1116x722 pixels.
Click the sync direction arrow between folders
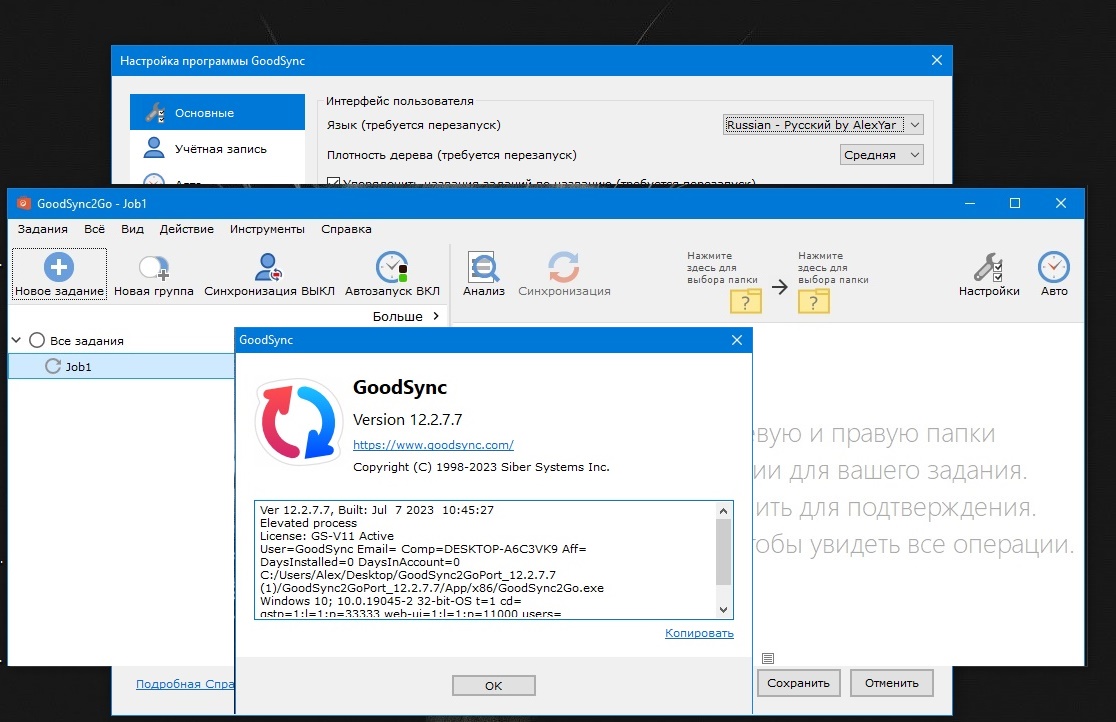779,287
